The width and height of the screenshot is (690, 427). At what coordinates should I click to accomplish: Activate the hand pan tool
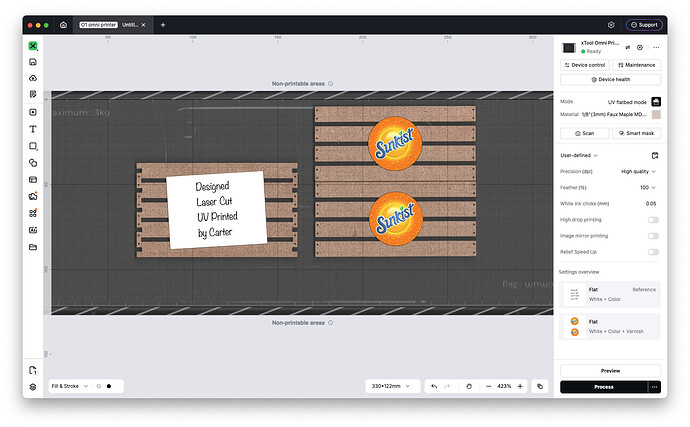tap(469, 386)
